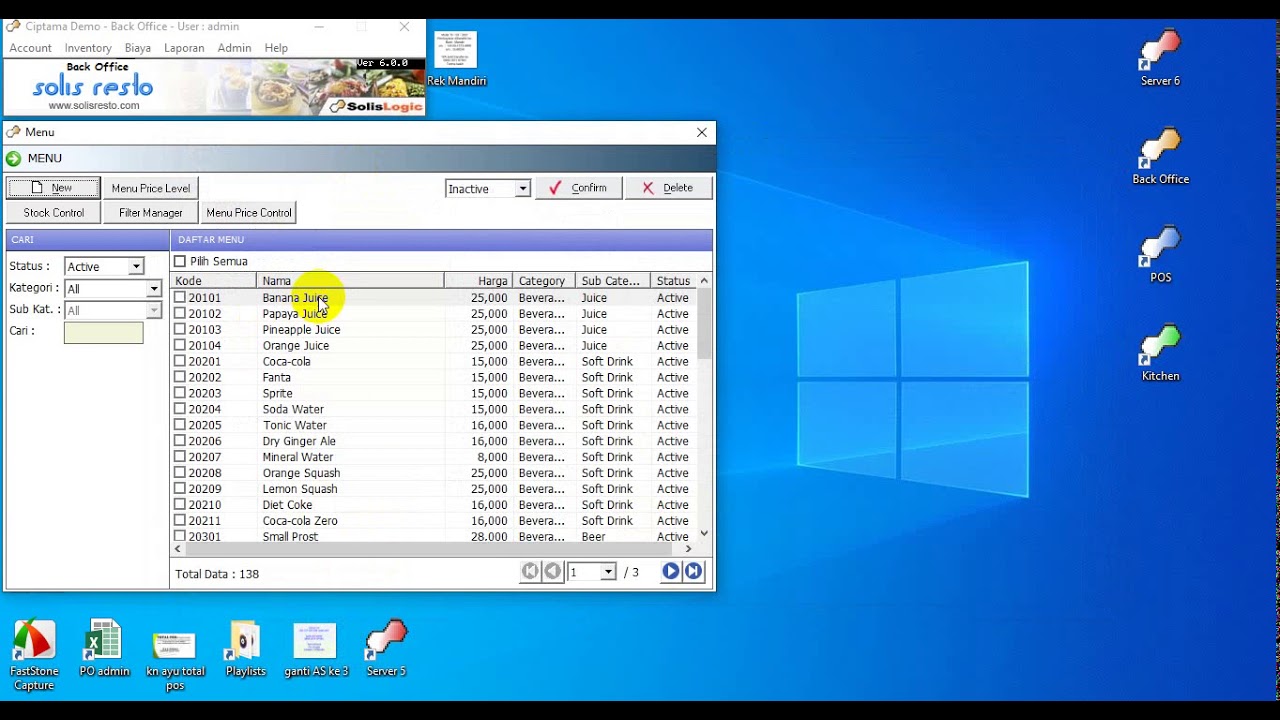This screenshot has height=720, width=1280.
Task: Launch the POS desktop shortcut
Action: point(1160,255)
